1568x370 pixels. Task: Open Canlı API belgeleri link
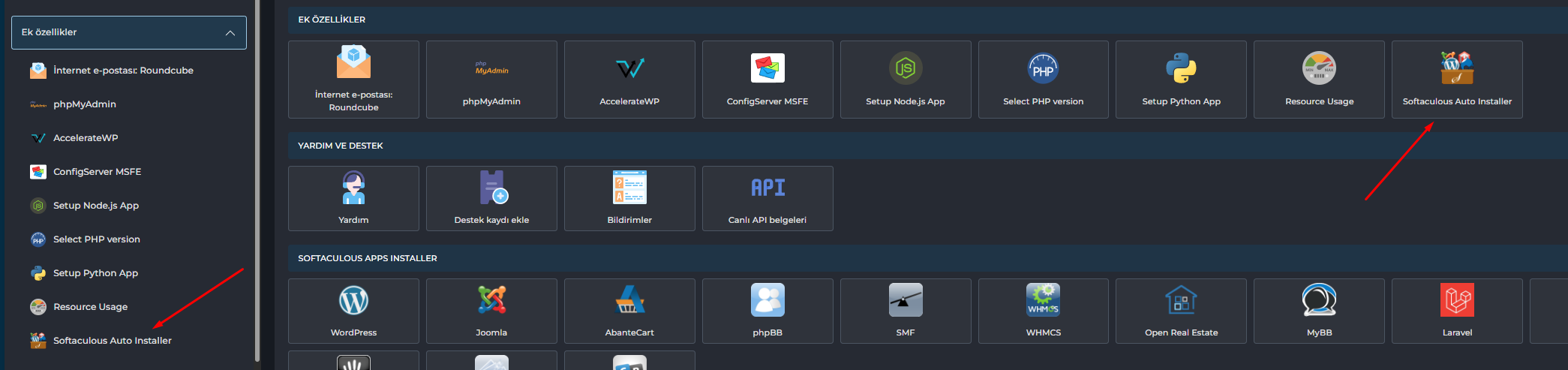tap(767, 198)
